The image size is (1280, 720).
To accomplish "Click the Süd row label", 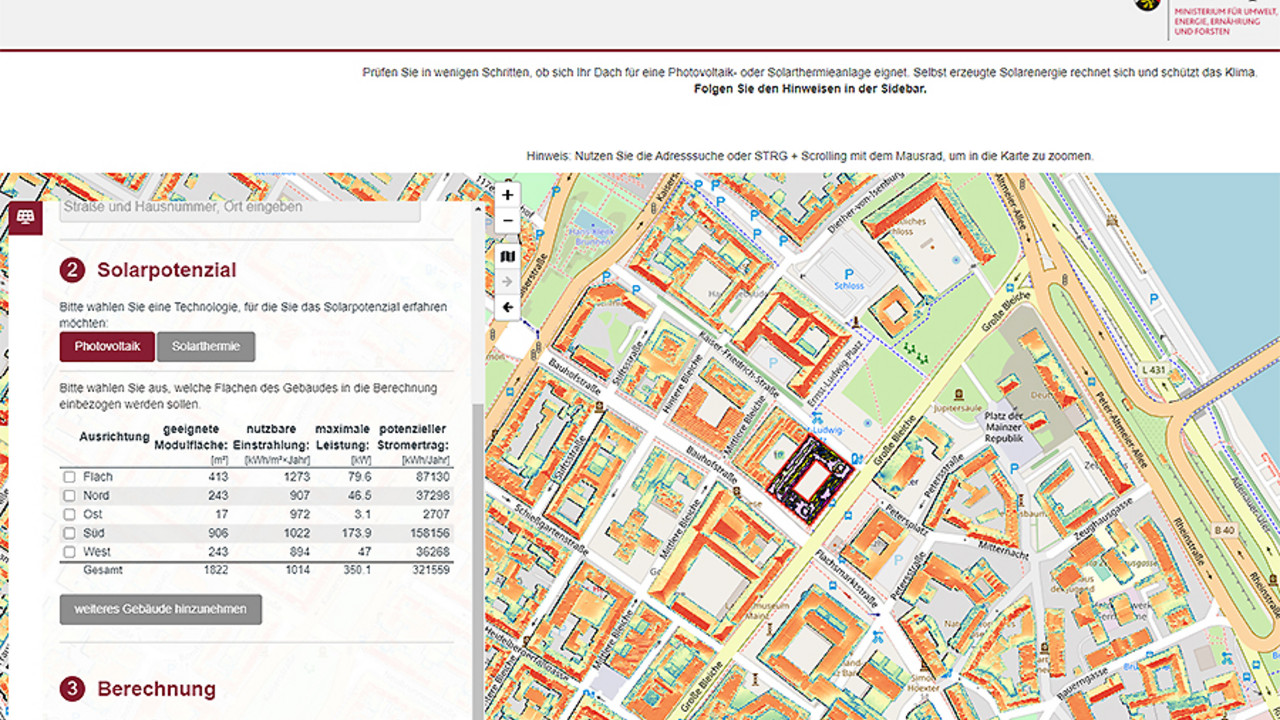I will 93,533.
